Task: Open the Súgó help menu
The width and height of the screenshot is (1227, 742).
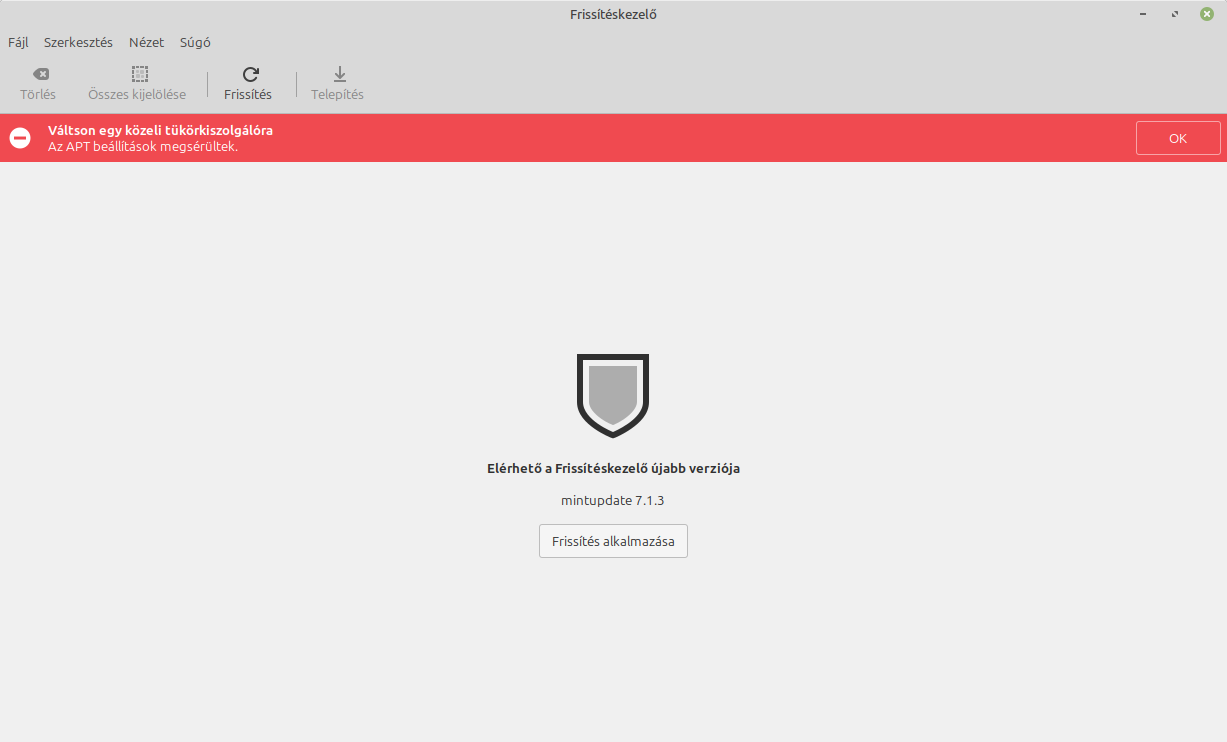Action: coord(195,43)
